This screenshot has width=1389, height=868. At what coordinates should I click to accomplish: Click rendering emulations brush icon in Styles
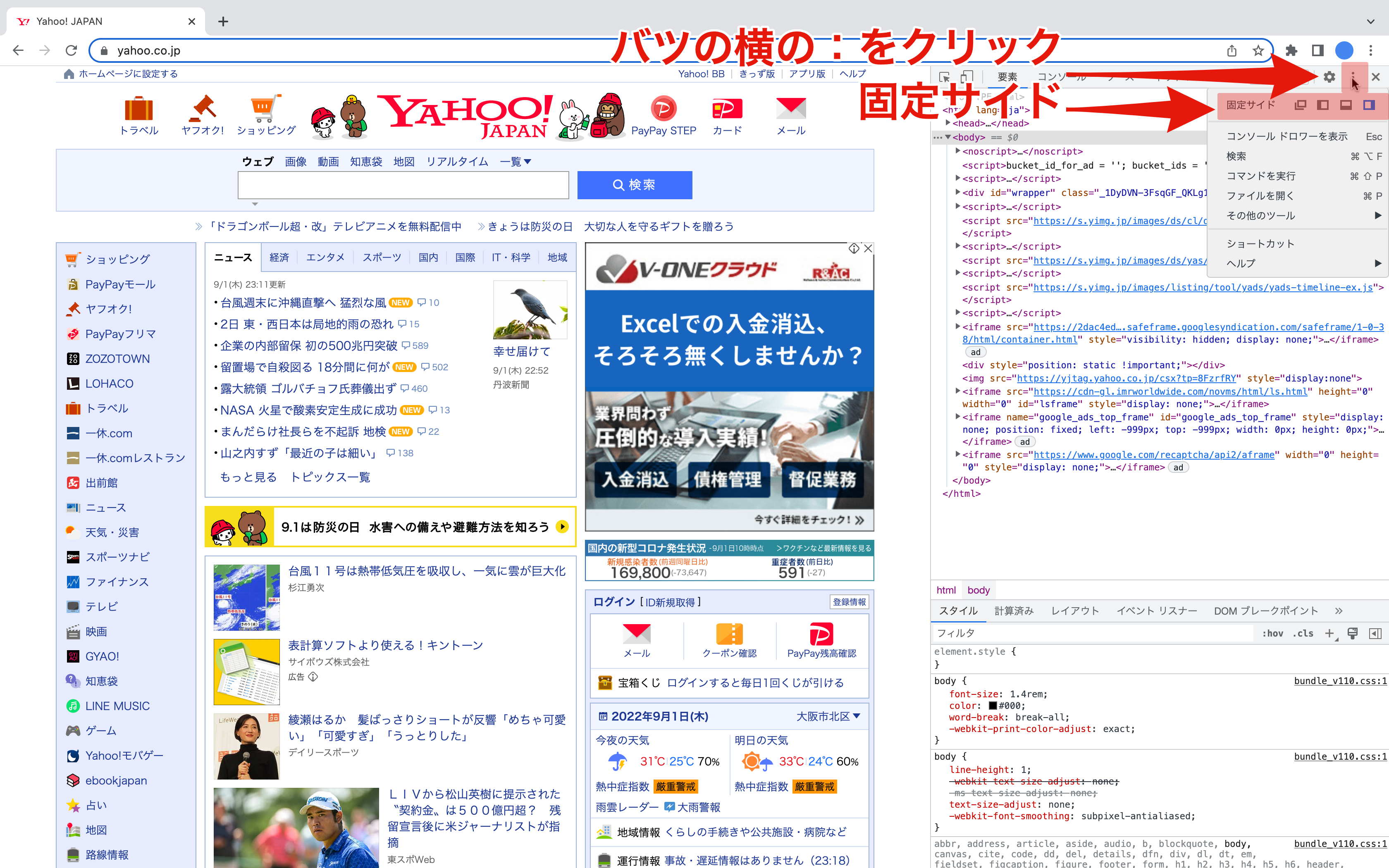pos(1352,633)
